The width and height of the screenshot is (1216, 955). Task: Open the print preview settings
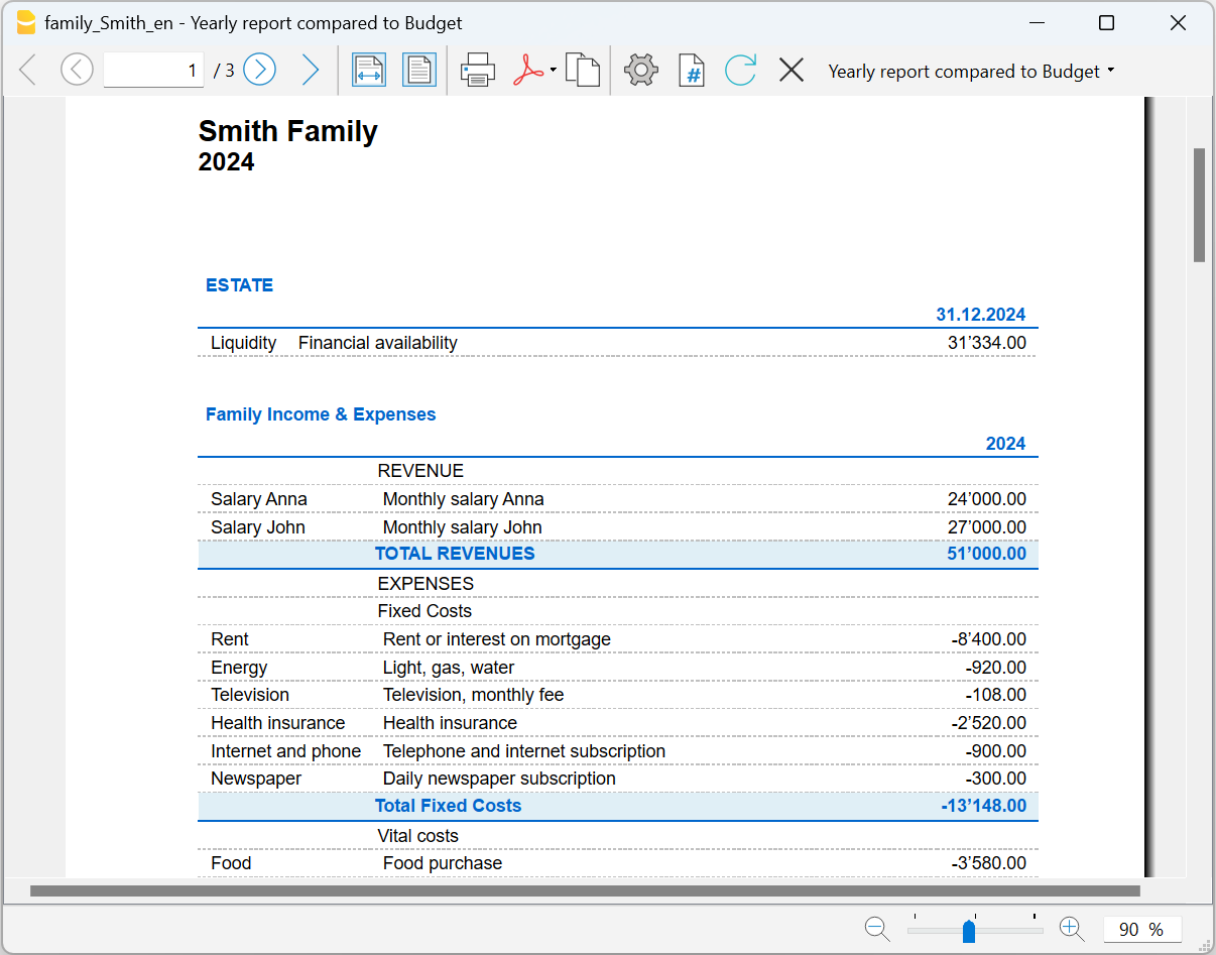(x=641, y=70)
